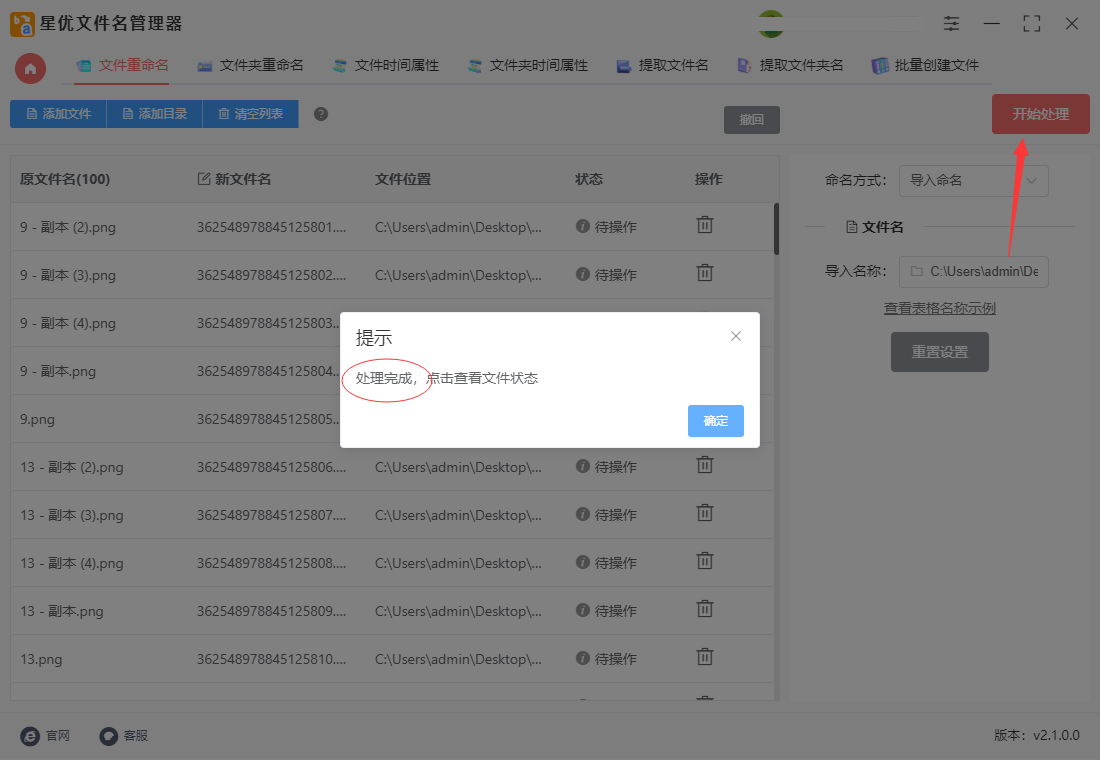Delete row 13 - 副本 (4).png
The image size is (1100, 760).
[x=705, y=561]
